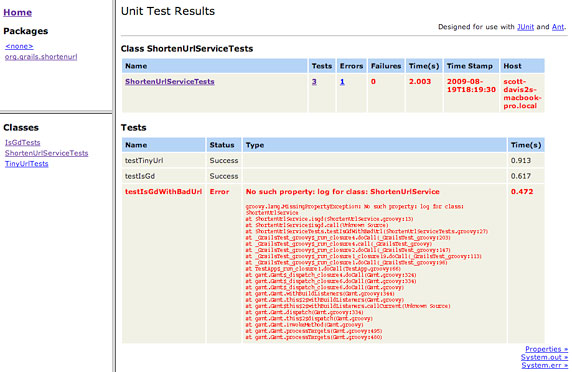Open the Properties » link
572x372 pixels.
[x=546, y=349]
